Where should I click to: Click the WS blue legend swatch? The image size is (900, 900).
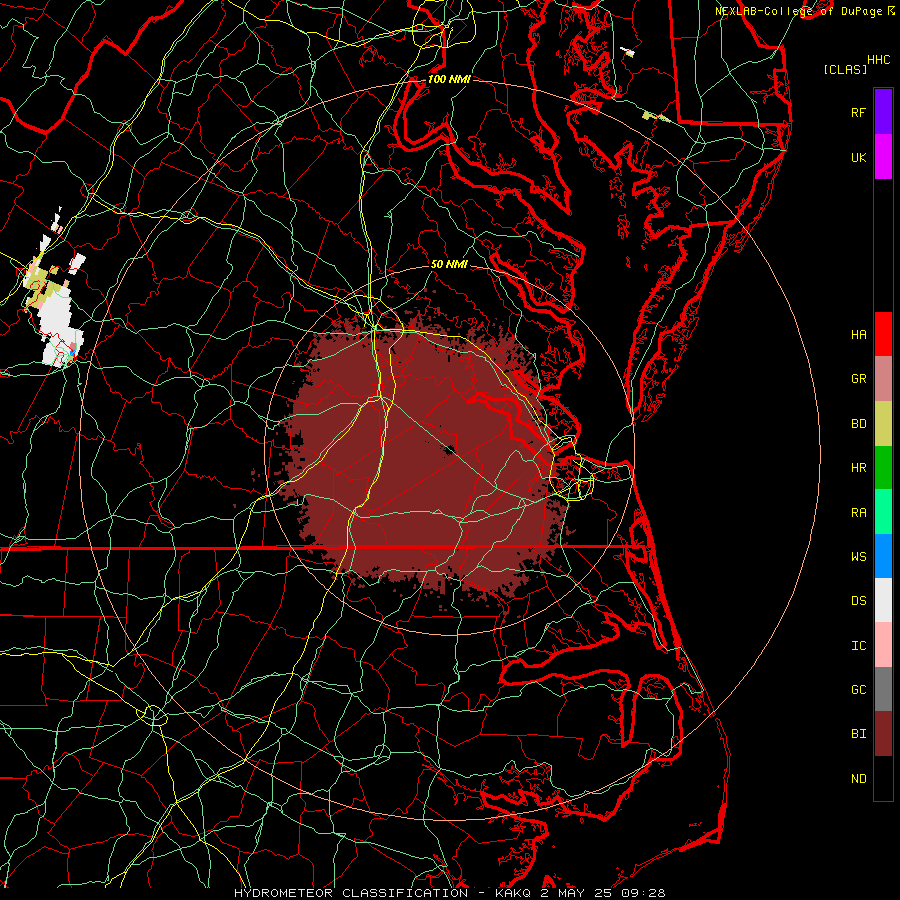click(883, 556)
